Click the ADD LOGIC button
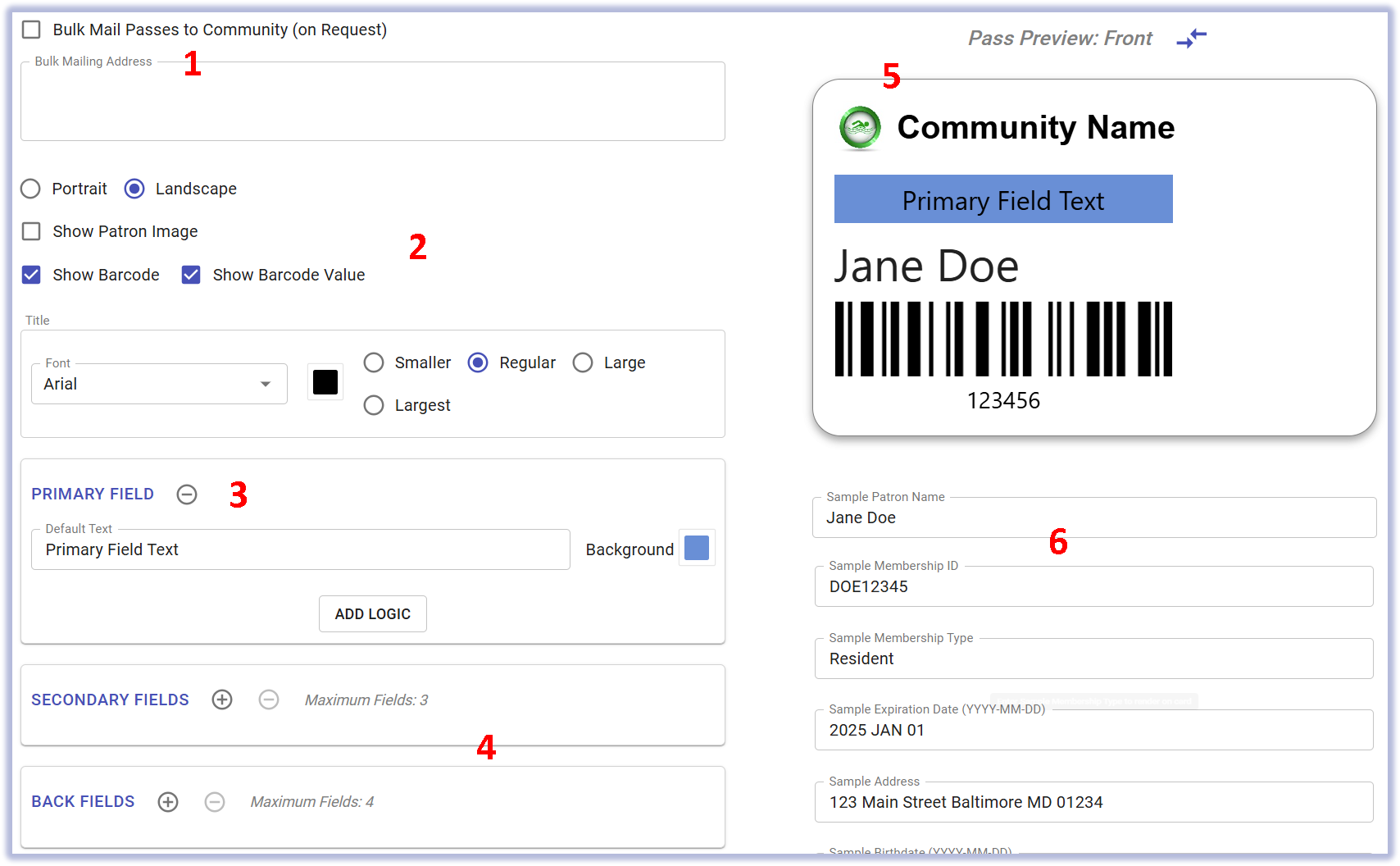 [x=373, y=614]
